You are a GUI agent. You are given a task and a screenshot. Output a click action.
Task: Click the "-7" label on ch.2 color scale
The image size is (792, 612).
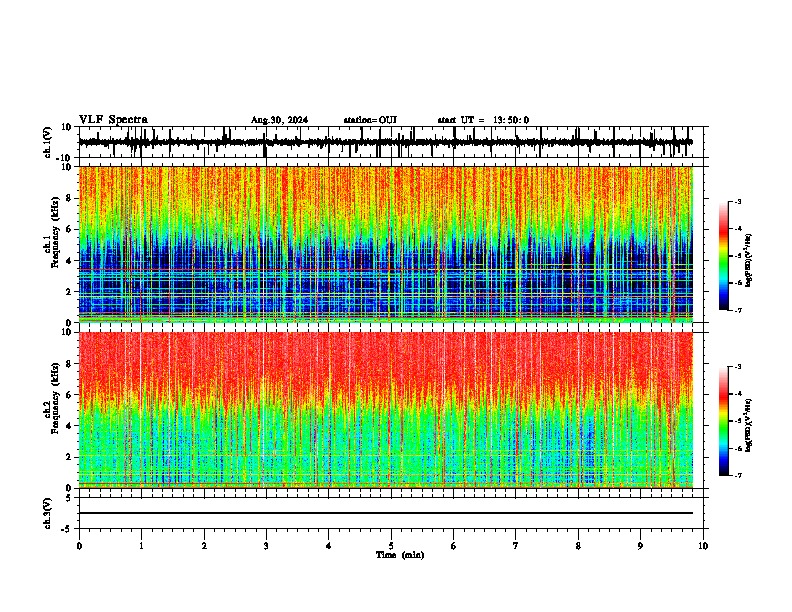[738, 475]
